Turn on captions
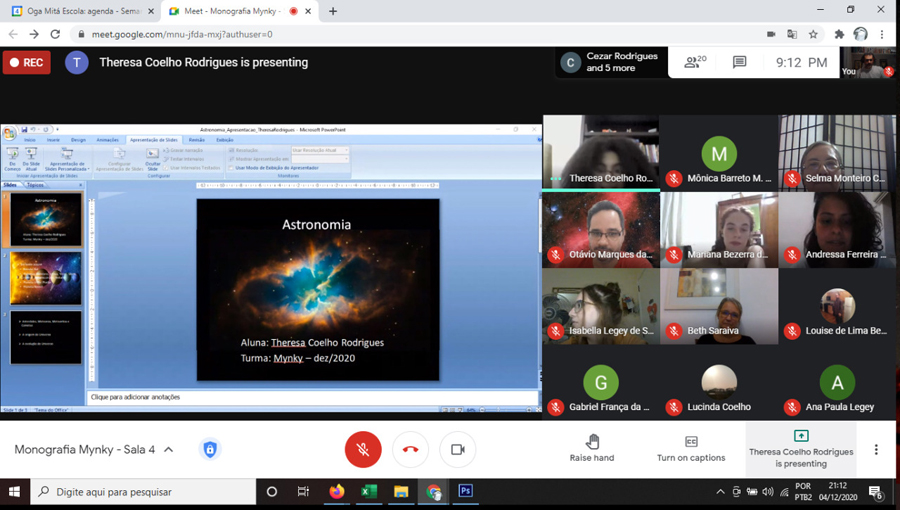Image resolution: width=900 pixels, height=510 pixels. point(691,449)
